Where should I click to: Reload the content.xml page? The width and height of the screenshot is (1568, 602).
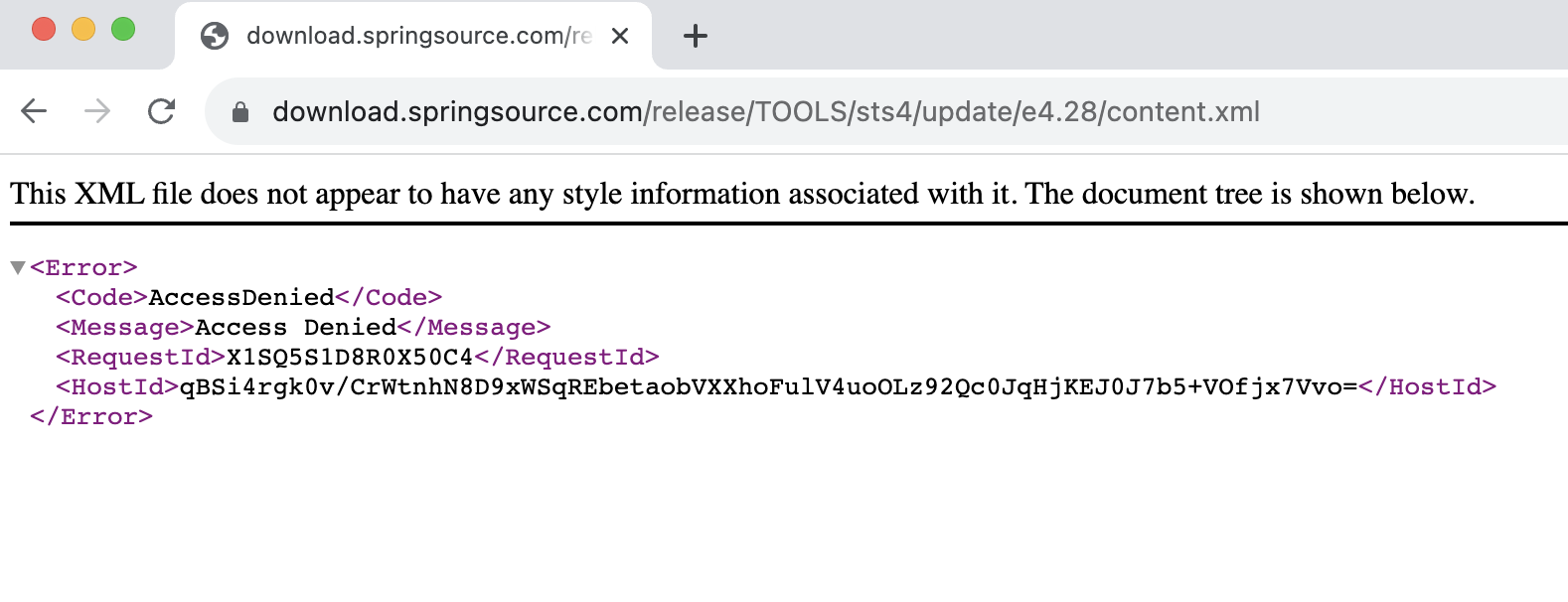pos(162,111)
